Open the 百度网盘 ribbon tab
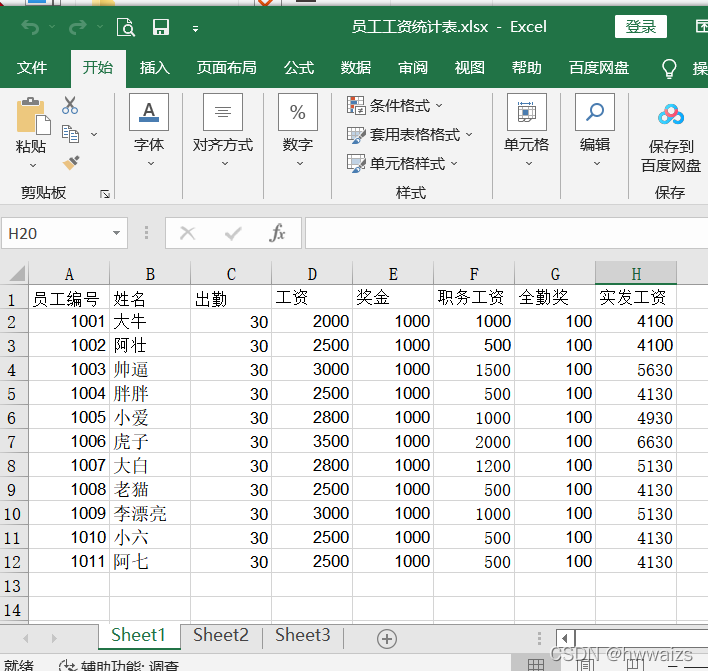This screenshot has width=708, height=671. tap(599, 68)
